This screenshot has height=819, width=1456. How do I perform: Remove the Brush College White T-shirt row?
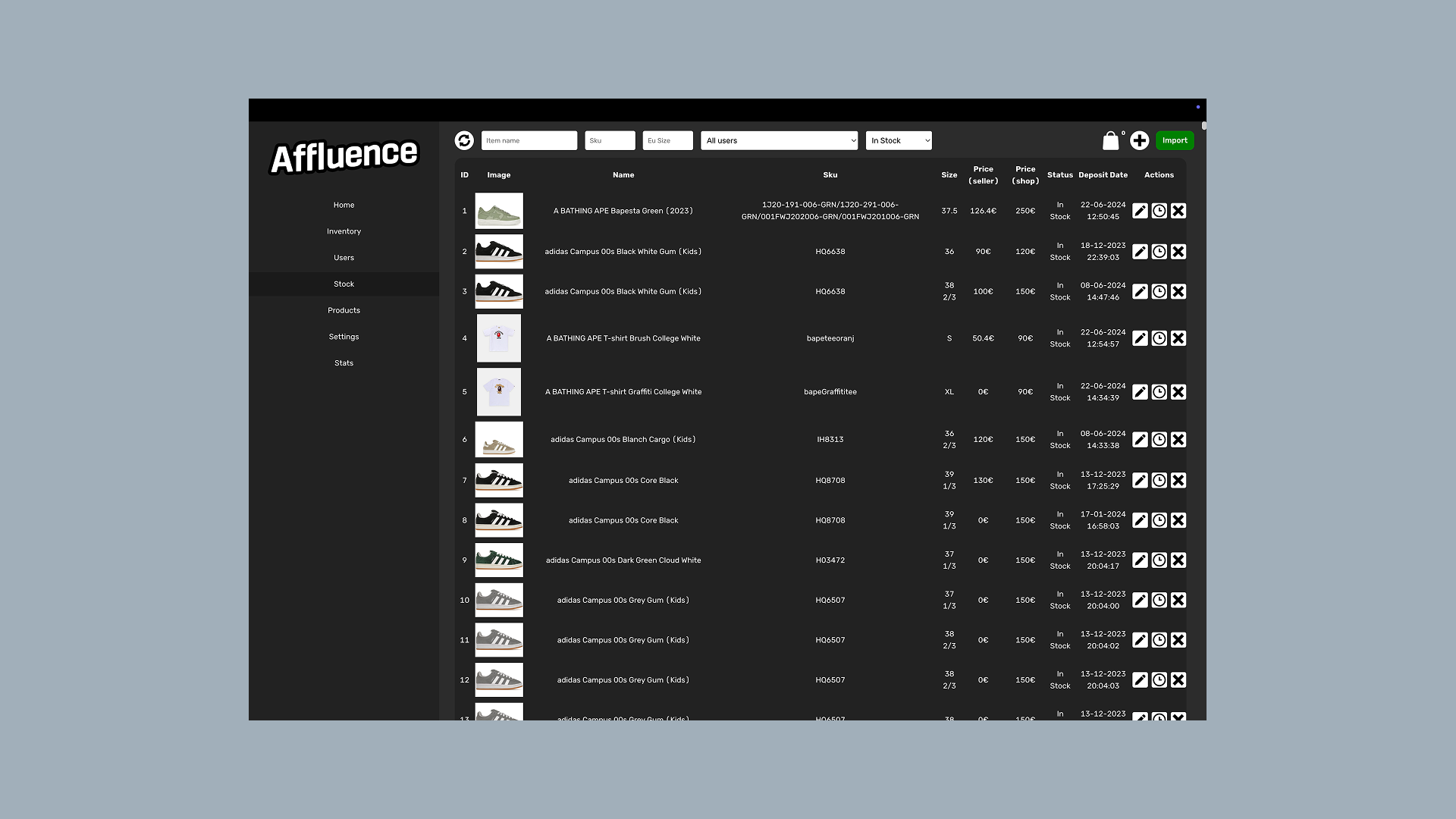point(1178,338)
